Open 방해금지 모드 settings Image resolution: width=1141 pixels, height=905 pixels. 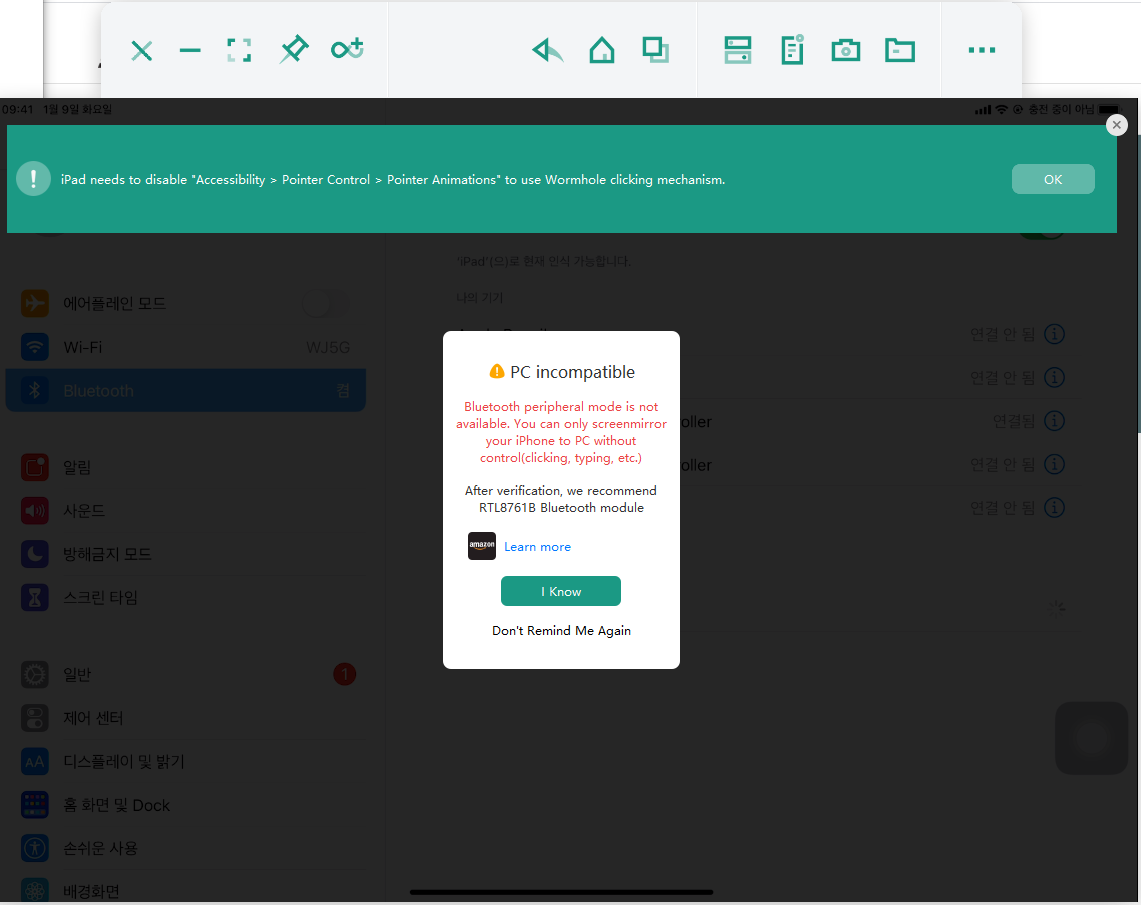click(186, 554)
